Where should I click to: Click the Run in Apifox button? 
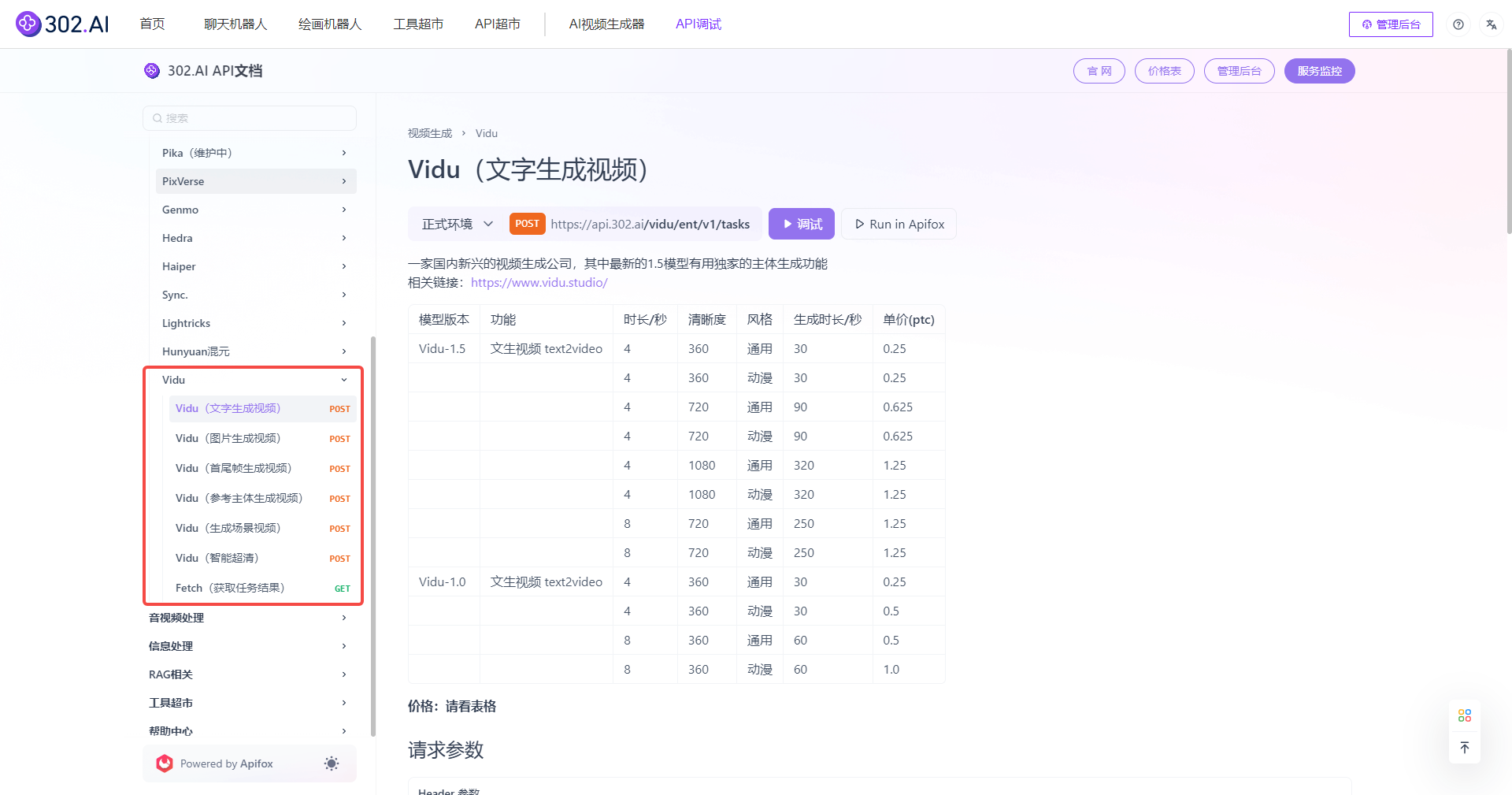pyautogui.click(x=899, y=225)
